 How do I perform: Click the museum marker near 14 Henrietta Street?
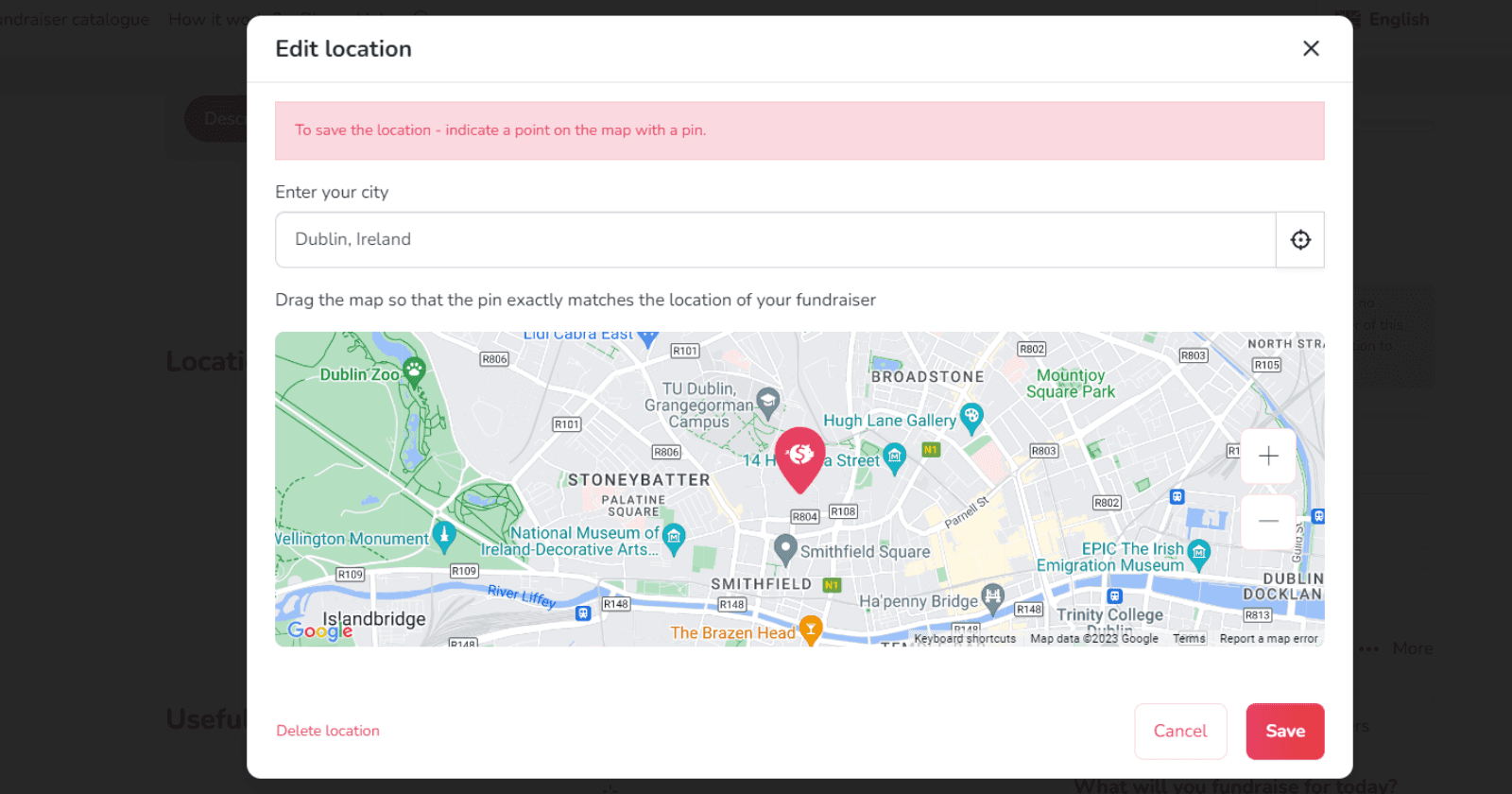pos(894,457)
